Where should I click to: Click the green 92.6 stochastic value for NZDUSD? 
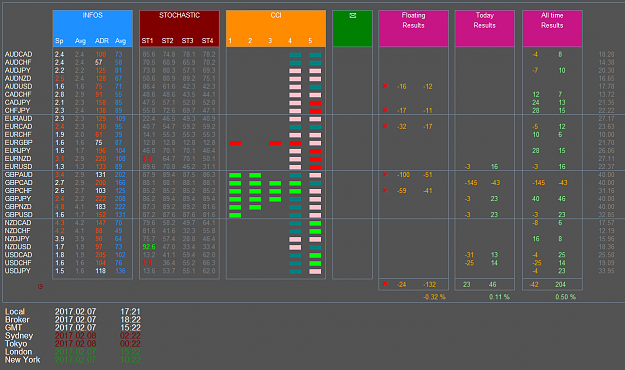tap(149, 246)
